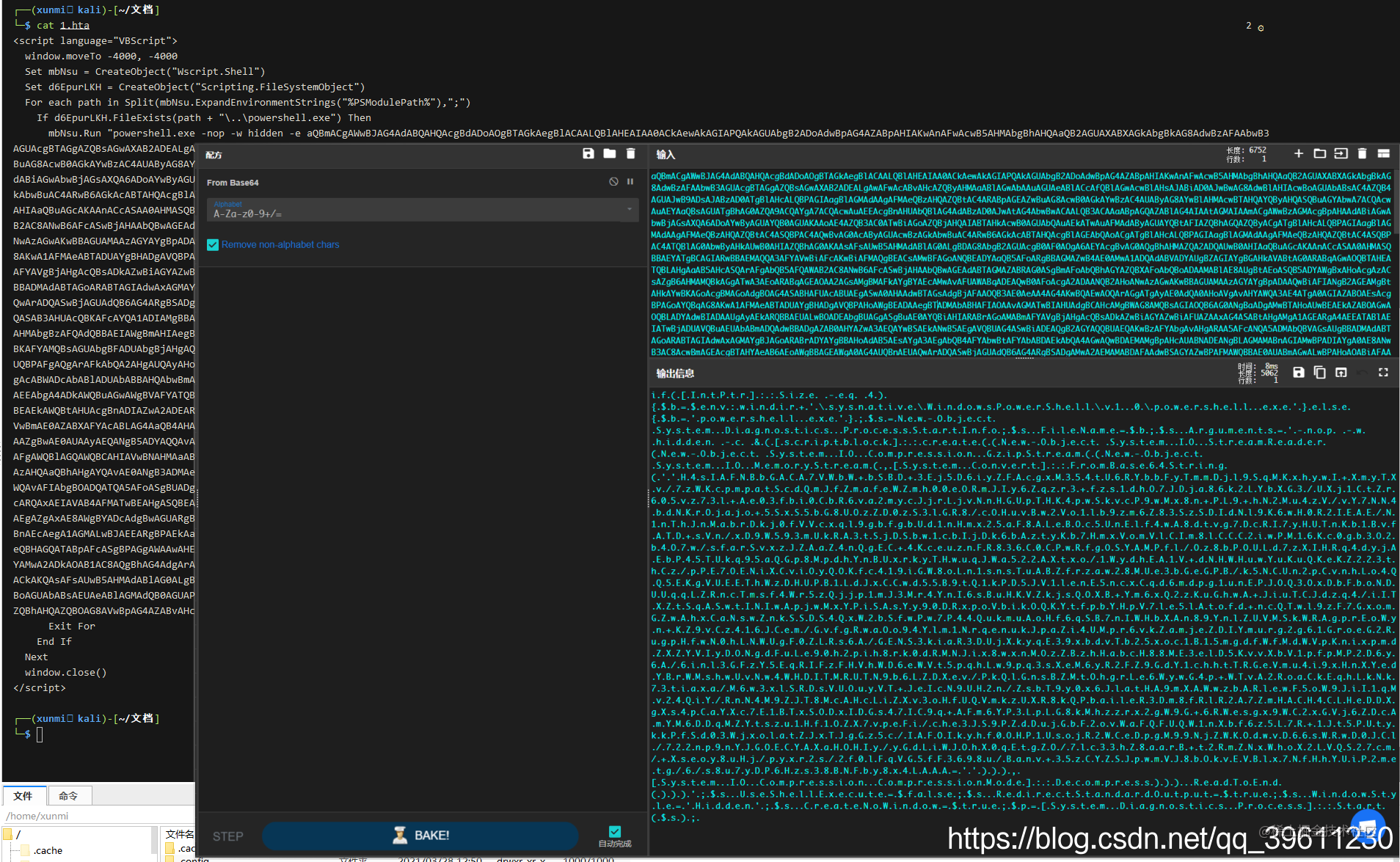This screenshot has width=1400, height=862.
Task: Load a recipe from folder icon
Action: click(609, 153)
